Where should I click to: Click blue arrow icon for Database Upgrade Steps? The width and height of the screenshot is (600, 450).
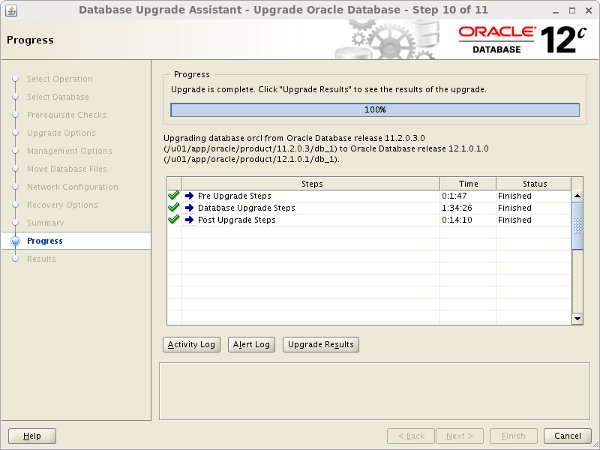pyautogui.click(x=189, y=208)
